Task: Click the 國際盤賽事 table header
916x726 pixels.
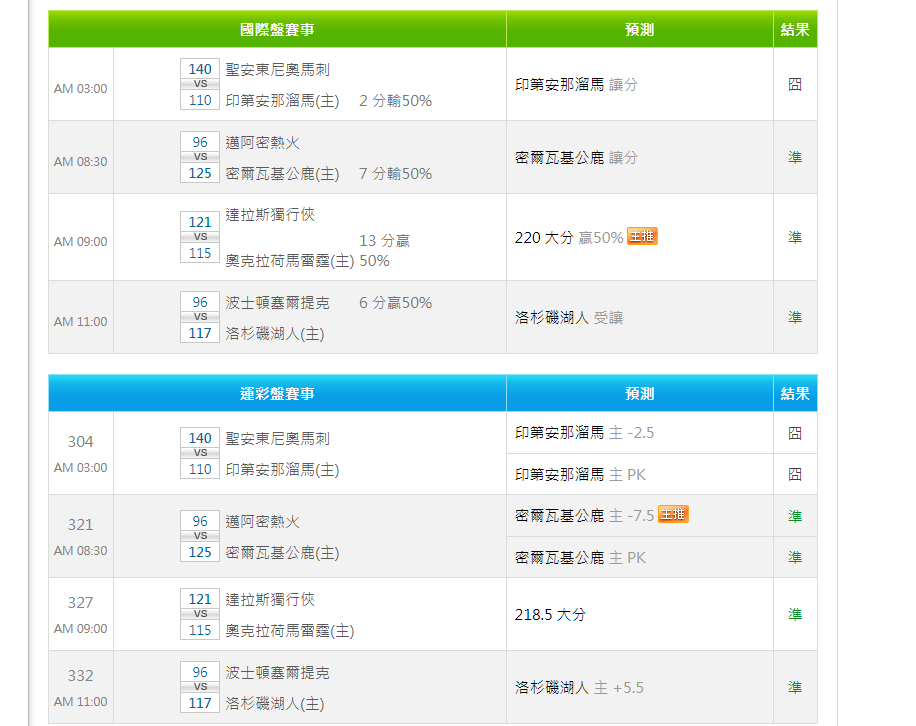Action: tap(277, 29)
